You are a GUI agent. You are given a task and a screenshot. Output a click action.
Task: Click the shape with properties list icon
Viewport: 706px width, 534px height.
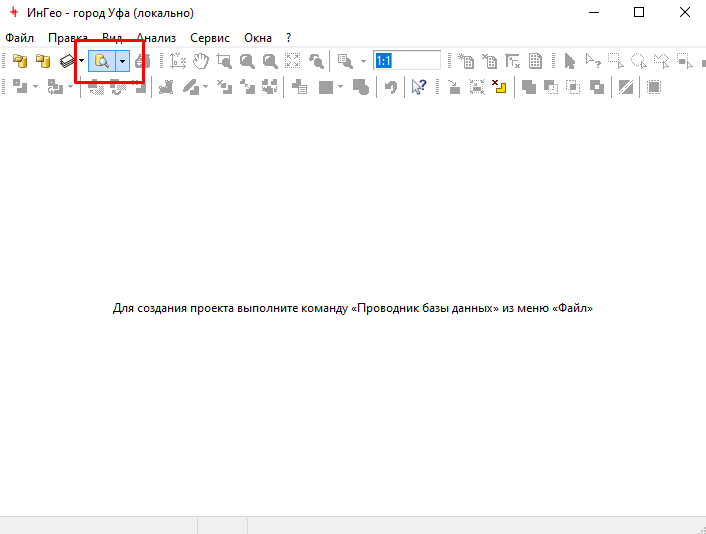coord(299,87)
